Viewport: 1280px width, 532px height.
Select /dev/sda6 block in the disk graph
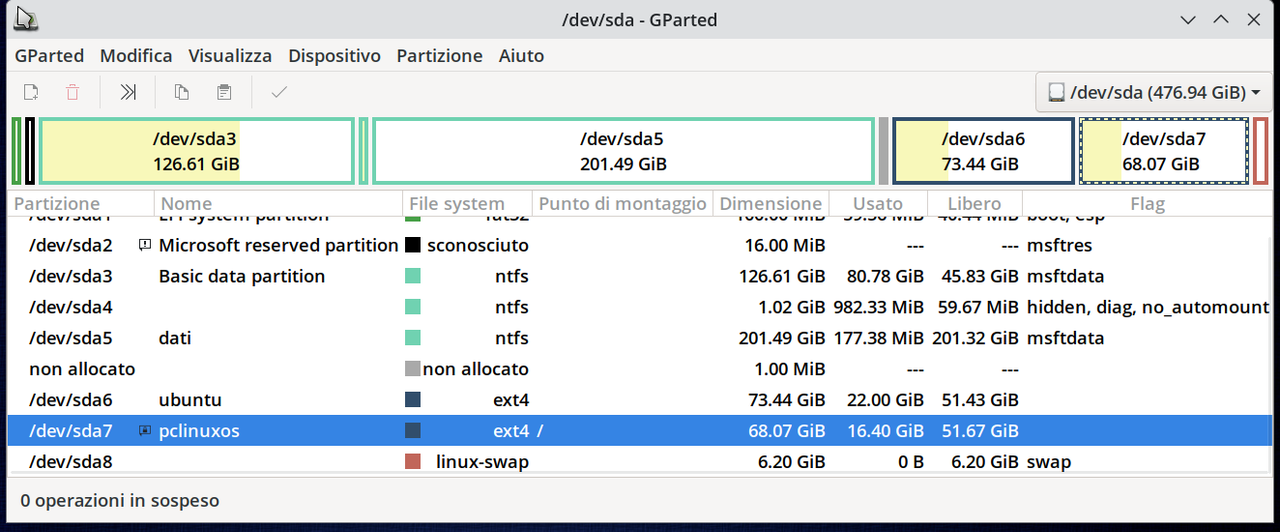tap(983, 151)
